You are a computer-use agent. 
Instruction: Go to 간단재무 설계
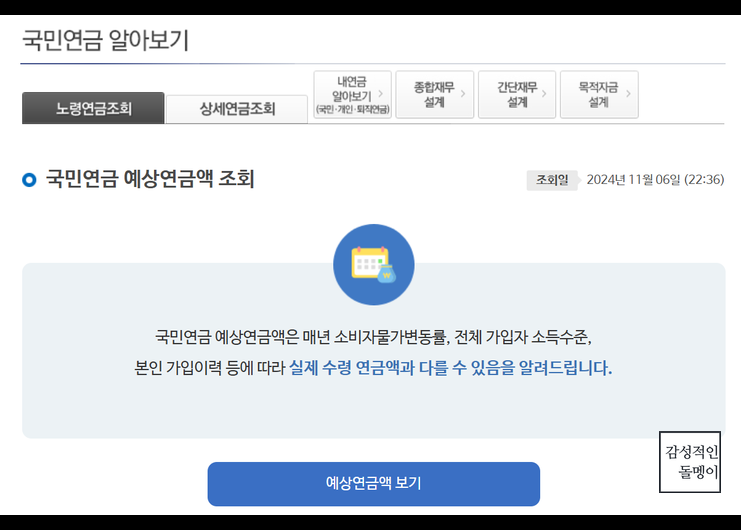tap(517, 94)
